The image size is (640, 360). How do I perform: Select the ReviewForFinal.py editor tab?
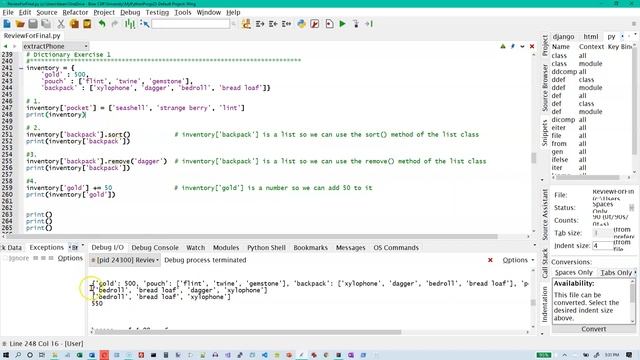pyautogui.click(x=32, y=36)
